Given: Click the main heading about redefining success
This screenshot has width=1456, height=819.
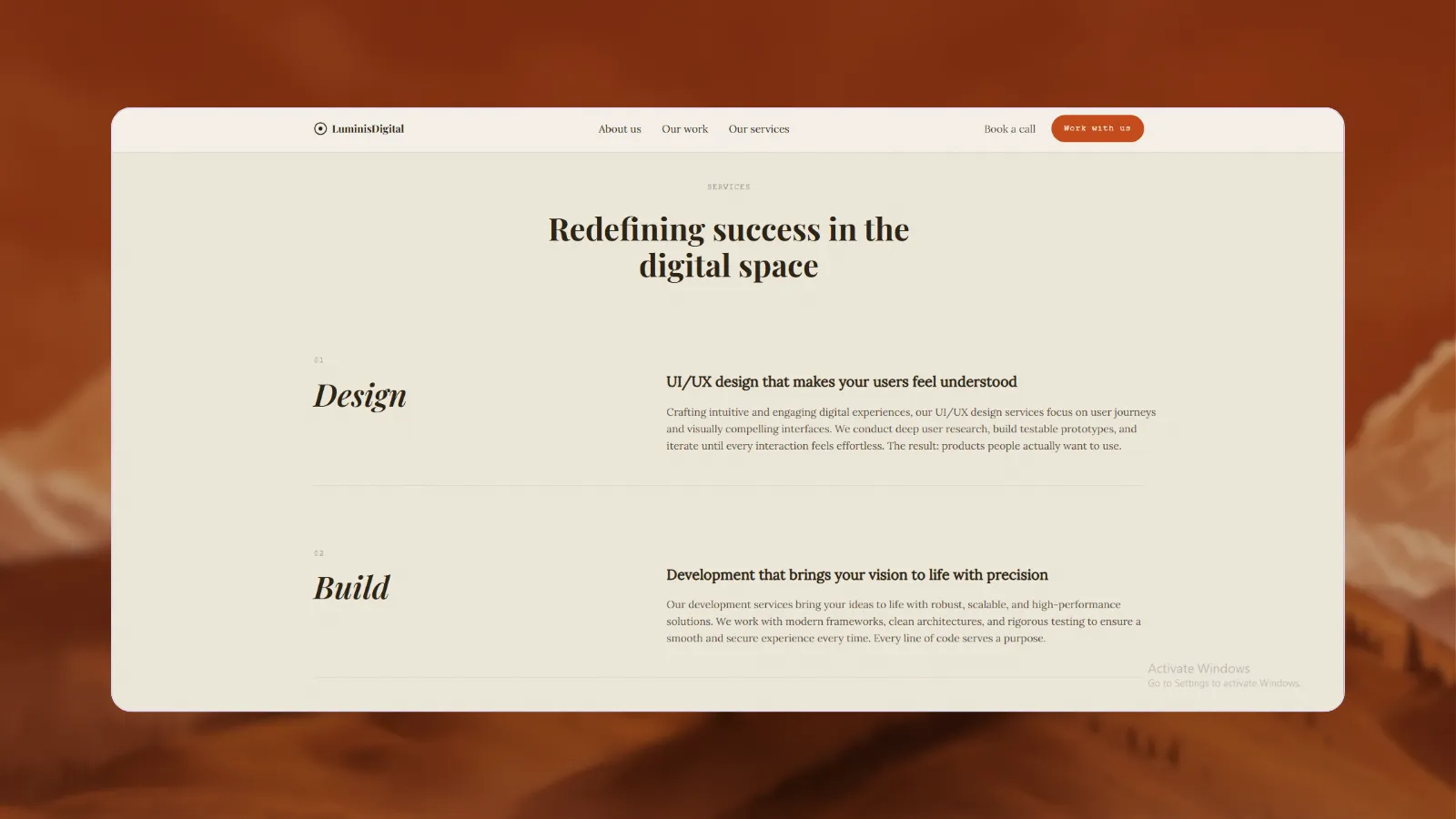Looking at the screenshot, I should 728,247.
